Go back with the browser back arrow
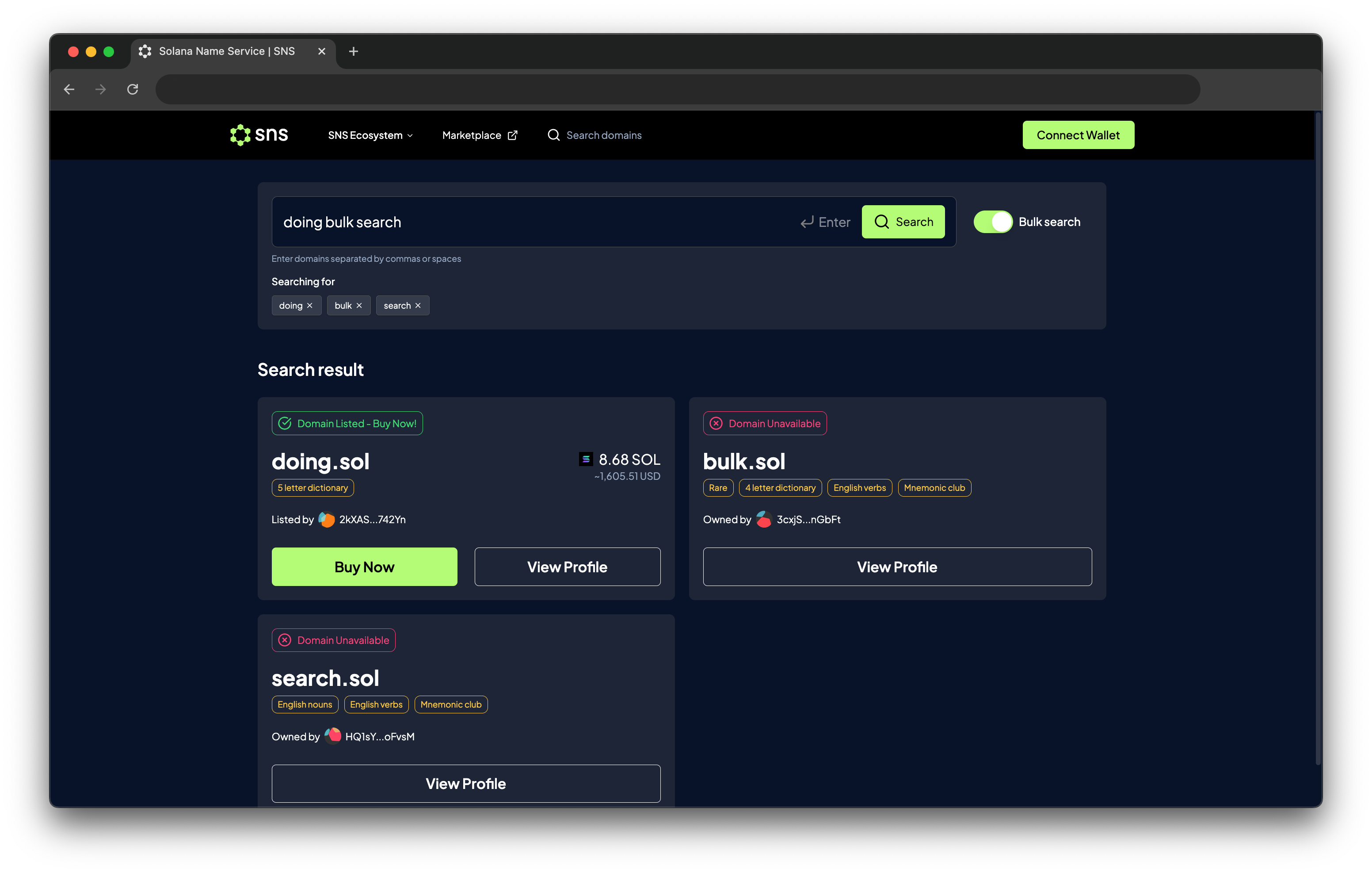 click(69, 89)
